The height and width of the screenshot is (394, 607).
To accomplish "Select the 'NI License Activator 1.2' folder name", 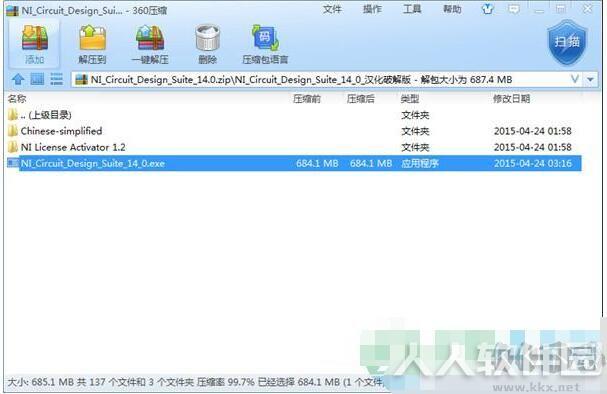I will [73, 147].
